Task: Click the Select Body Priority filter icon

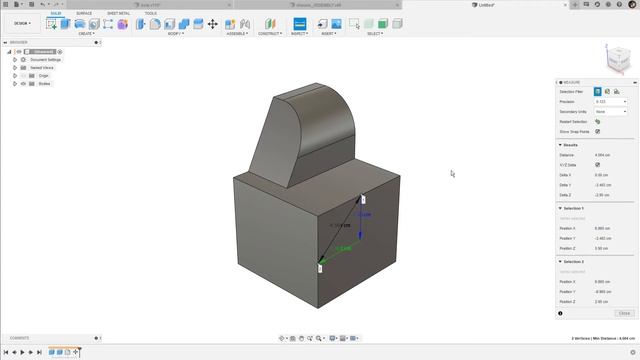Action: (383, 24)
